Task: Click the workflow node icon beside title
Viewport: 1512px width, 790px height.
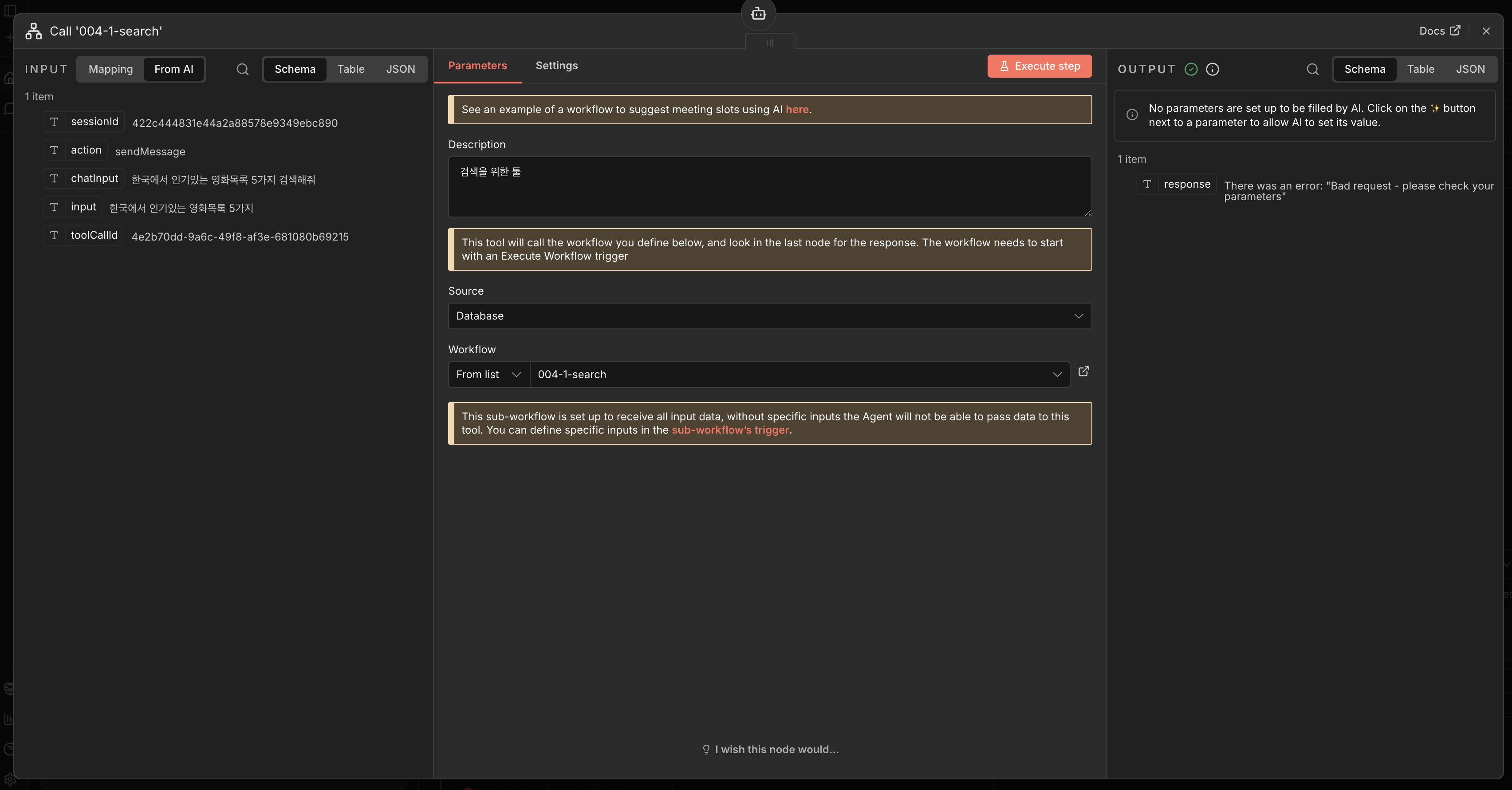Action: 33,31
